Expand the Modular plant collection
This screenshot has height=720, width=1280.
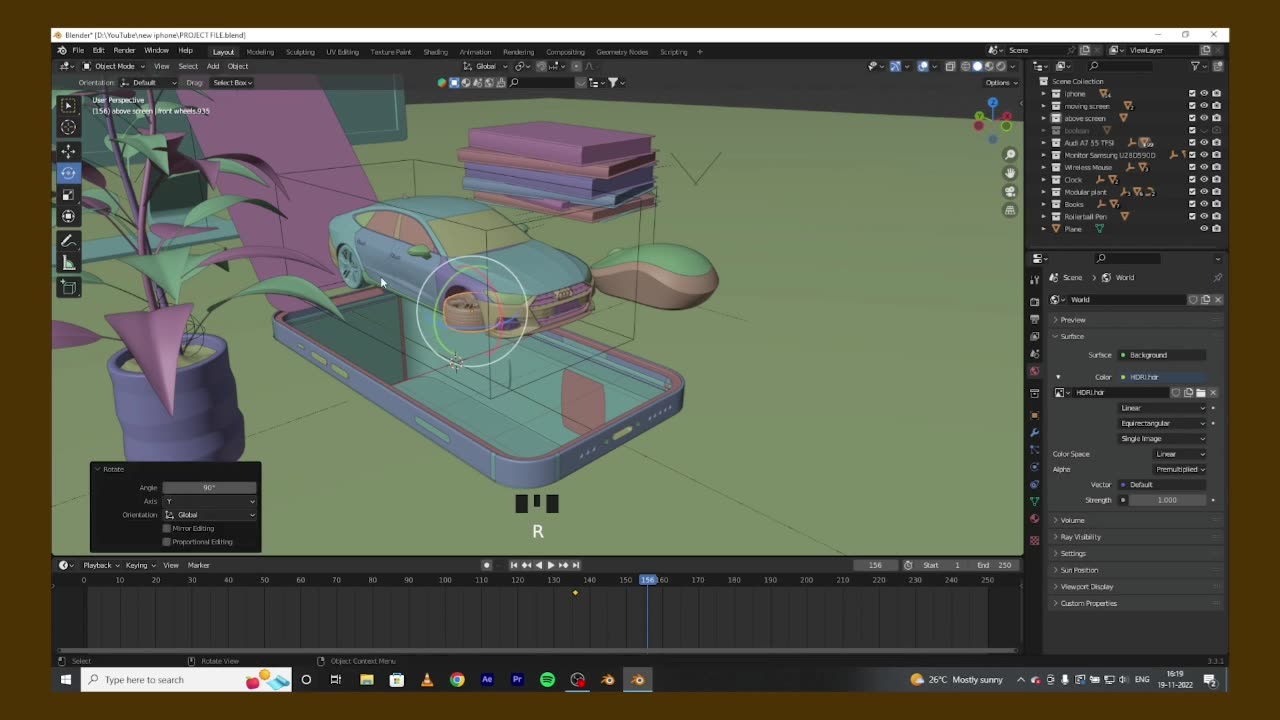click(x=1044, y=192)
